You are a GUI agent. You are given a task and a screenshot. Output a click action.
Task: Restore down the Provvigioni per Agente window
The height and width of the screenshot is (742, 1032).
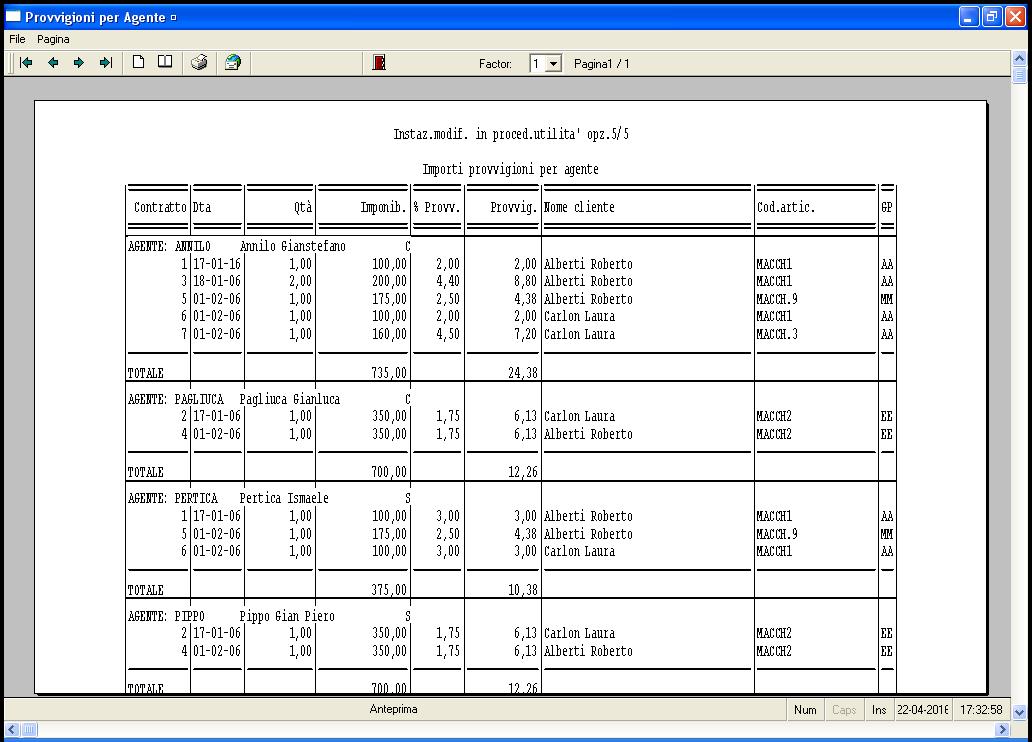point(992,16)
